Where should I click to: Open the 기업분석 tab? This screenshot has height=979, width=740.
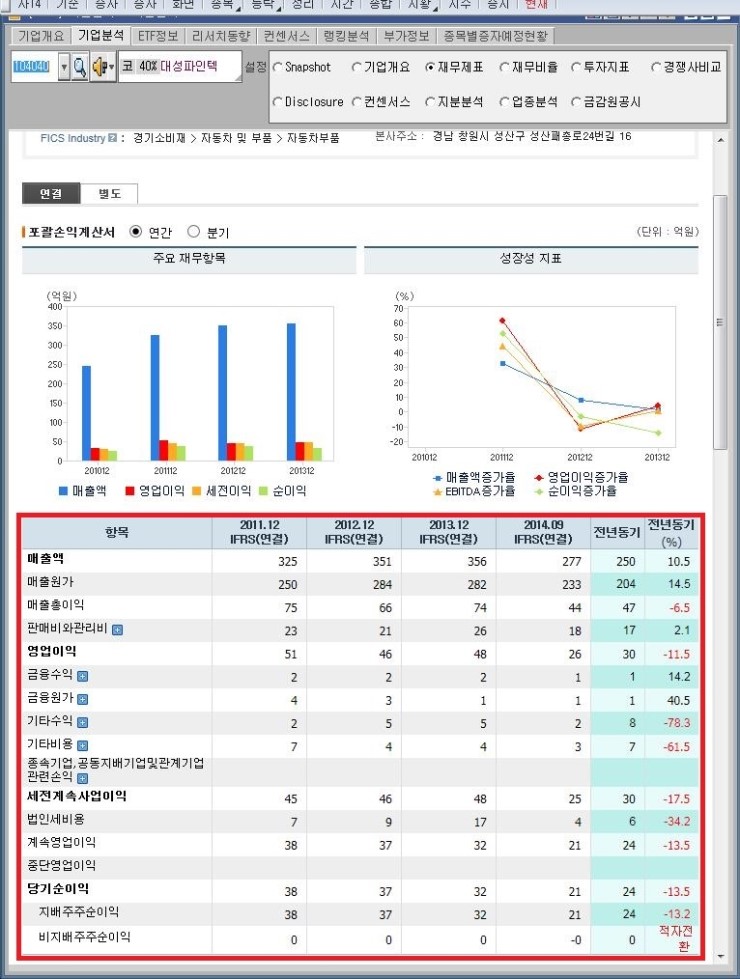(101, 36)
